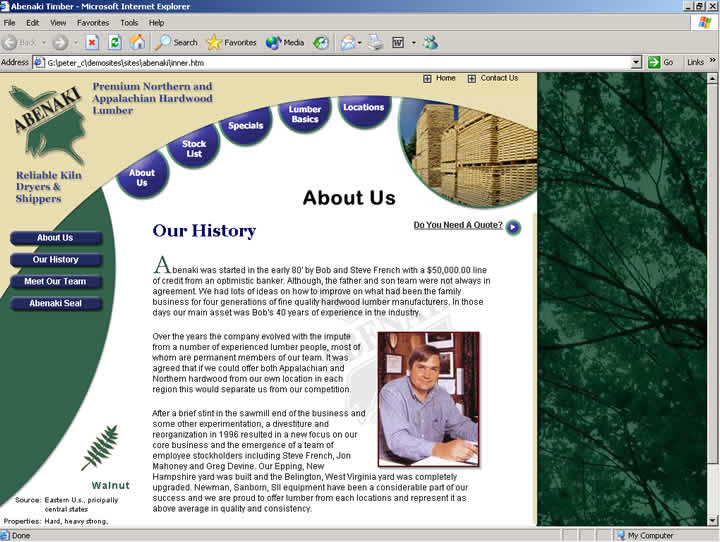Image resolution: width=720 pixels, height=542 pixels.
Task: Click the 'Our History' heading text
Action: click(x=204, y=231)
